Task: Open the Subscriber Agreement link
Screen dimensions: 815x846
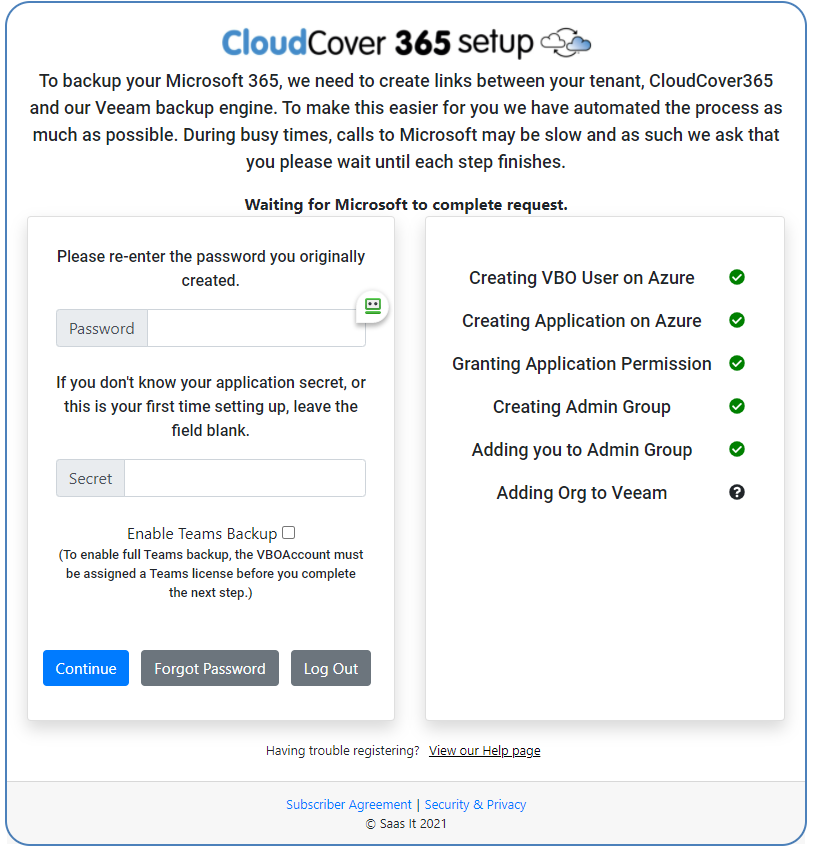Action: tap(348, 804)
